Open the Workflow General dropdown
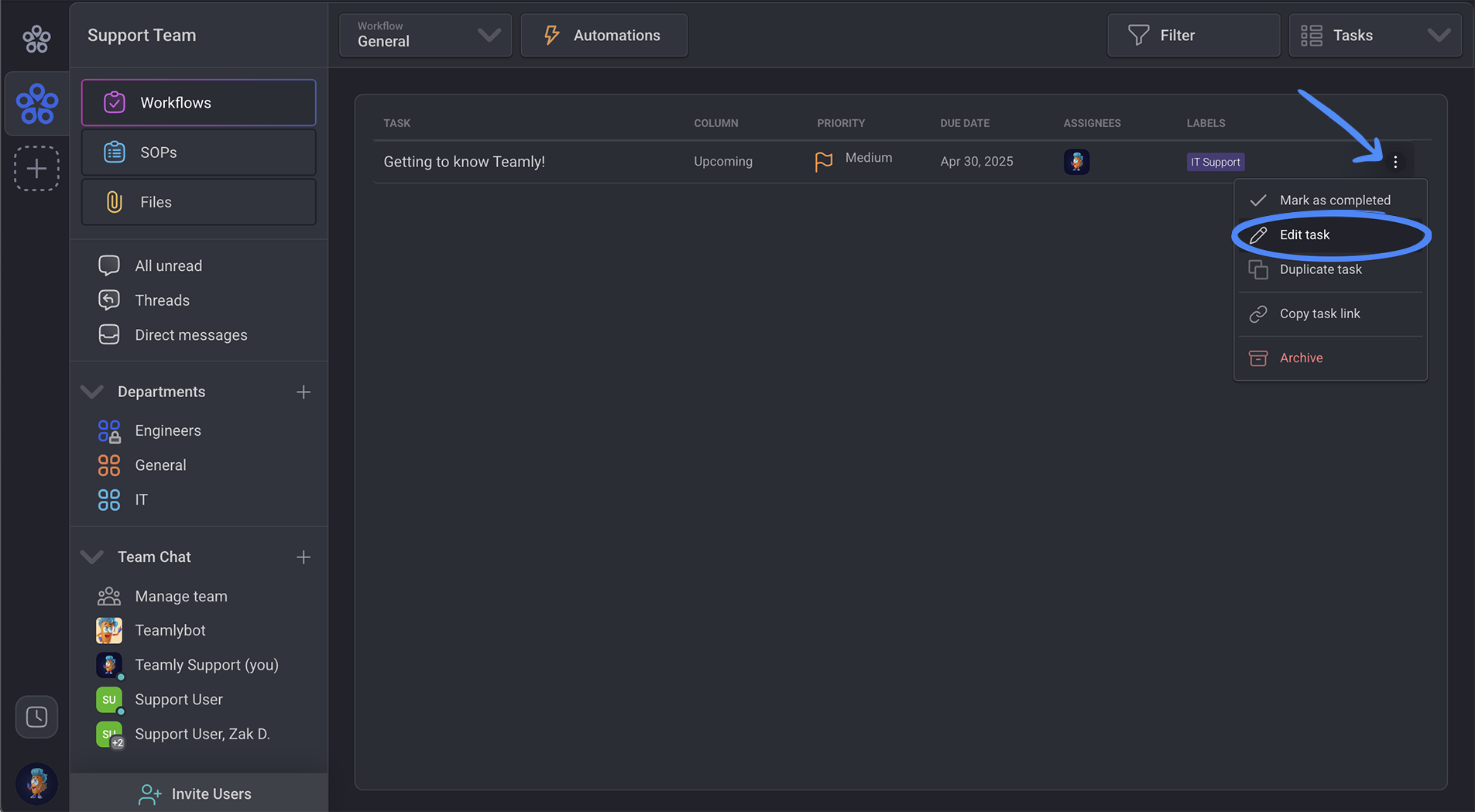1475x812 pixels. tap(426, 35)
